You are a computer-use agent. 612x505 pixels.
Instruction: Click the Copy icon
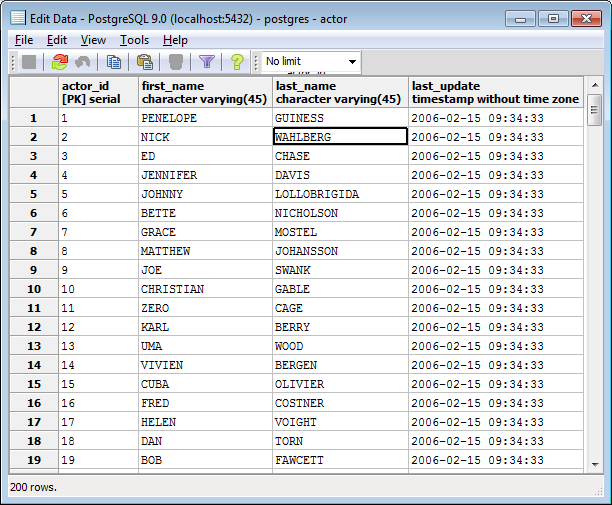[114, 62]
